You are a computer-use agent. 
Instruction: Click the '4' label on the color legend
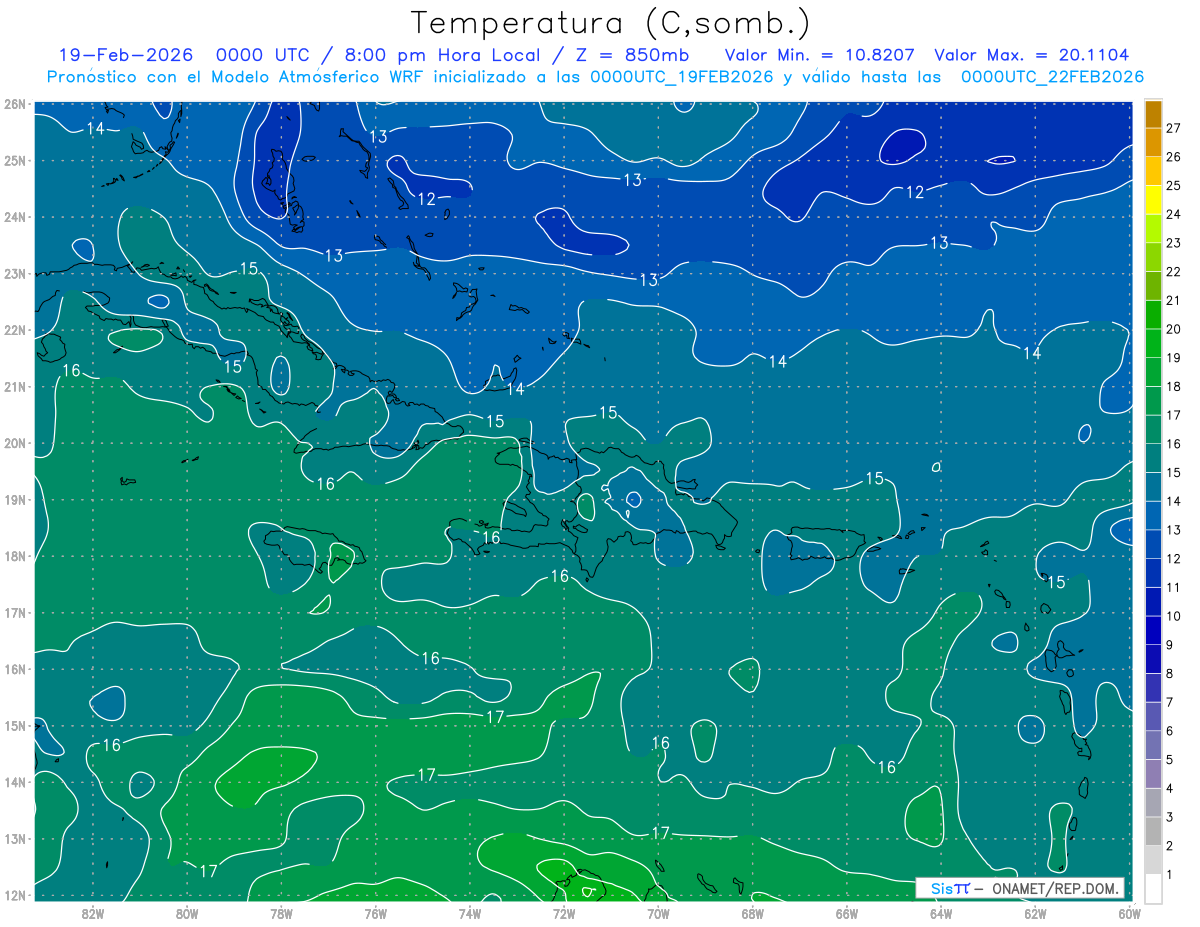[1170, 788]
